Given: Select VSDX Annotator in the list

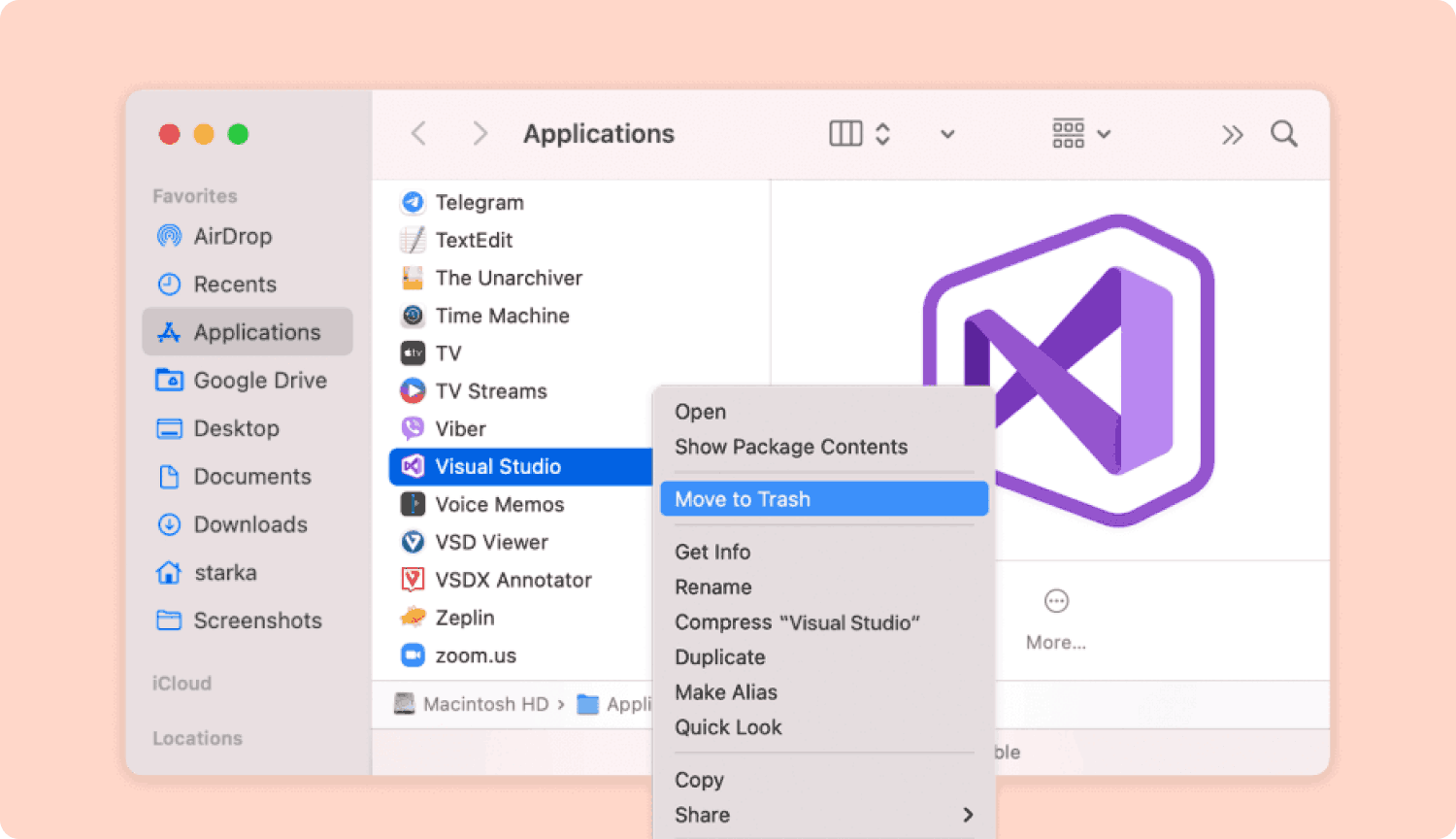Looking at the screenshot, I should (520, 580).
